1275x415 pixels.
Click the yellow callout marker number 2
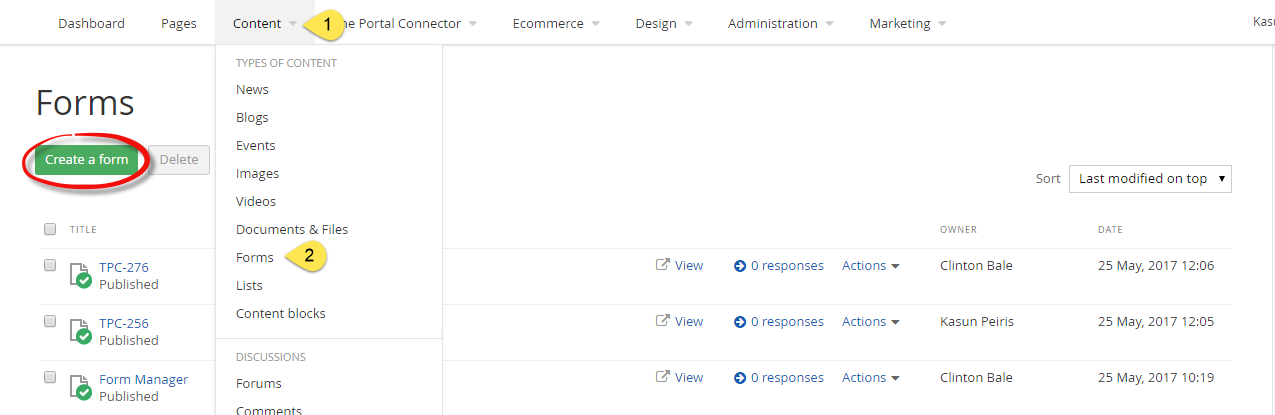tap(308, 257)
